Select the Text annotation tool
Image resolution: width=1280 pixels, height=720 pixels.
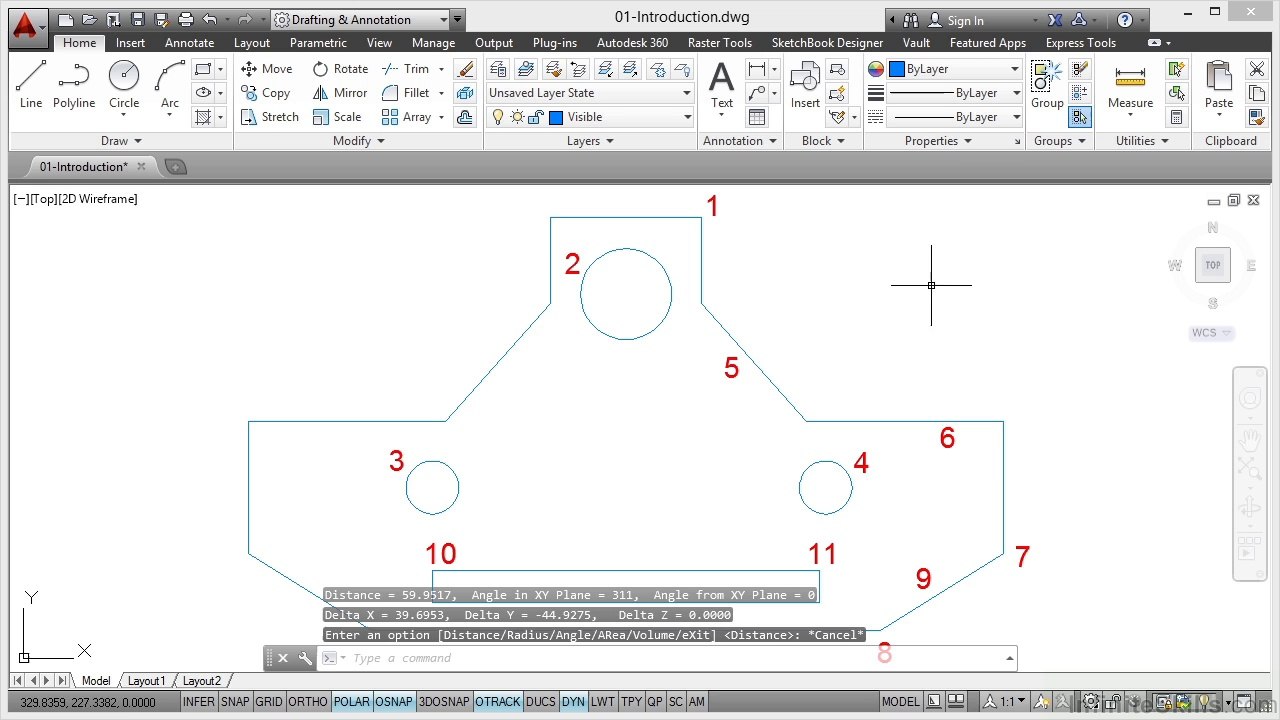(x=721, y=84)
